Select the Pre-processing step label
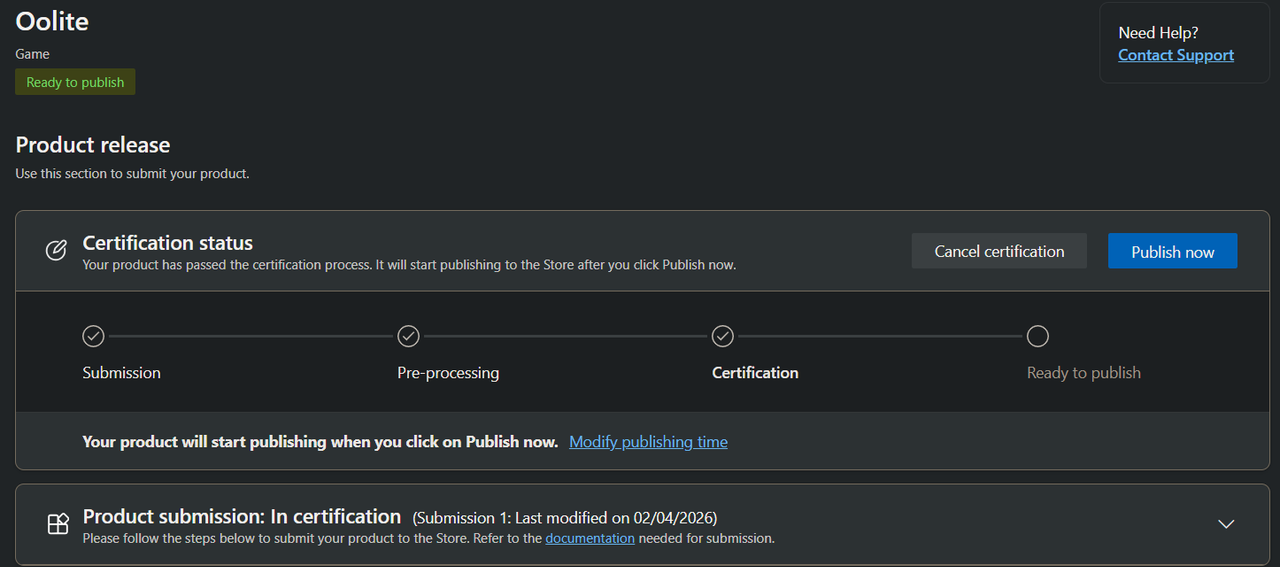The height and width of the screenshot is (567, 1280). click(448, 372)
